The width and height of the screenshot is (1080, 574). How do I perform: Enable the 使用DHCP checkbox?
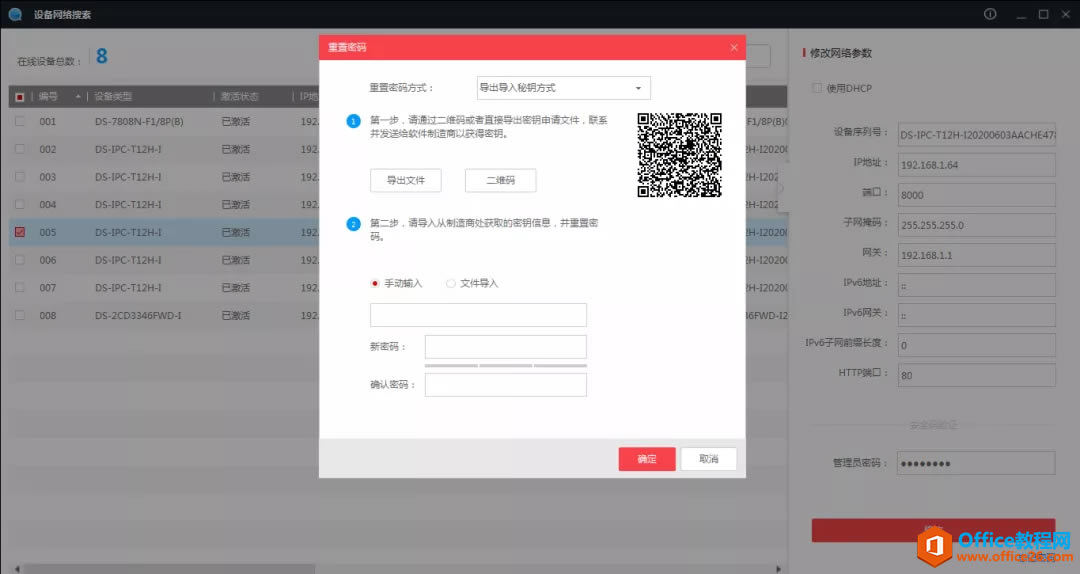pyautogui.click(x=817, y=88)
